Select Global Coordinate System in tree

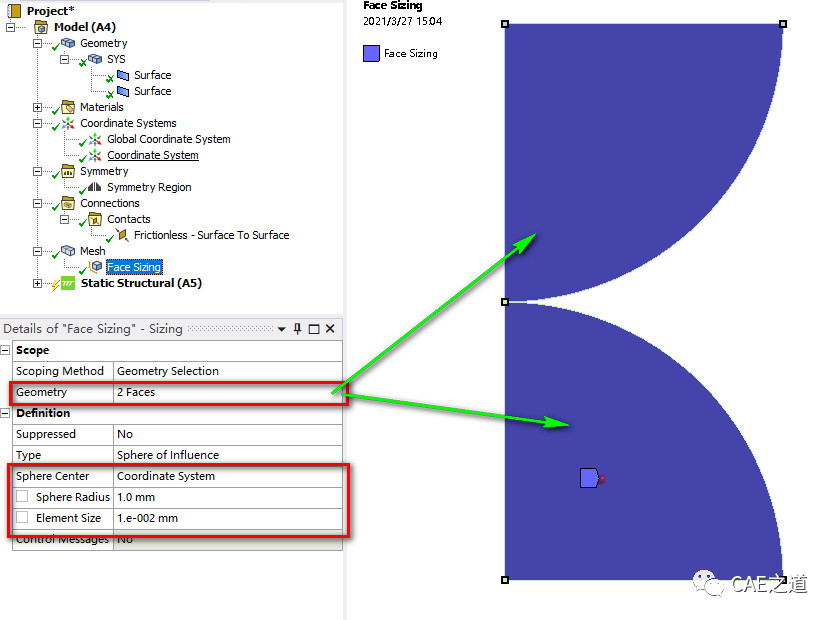169,139
